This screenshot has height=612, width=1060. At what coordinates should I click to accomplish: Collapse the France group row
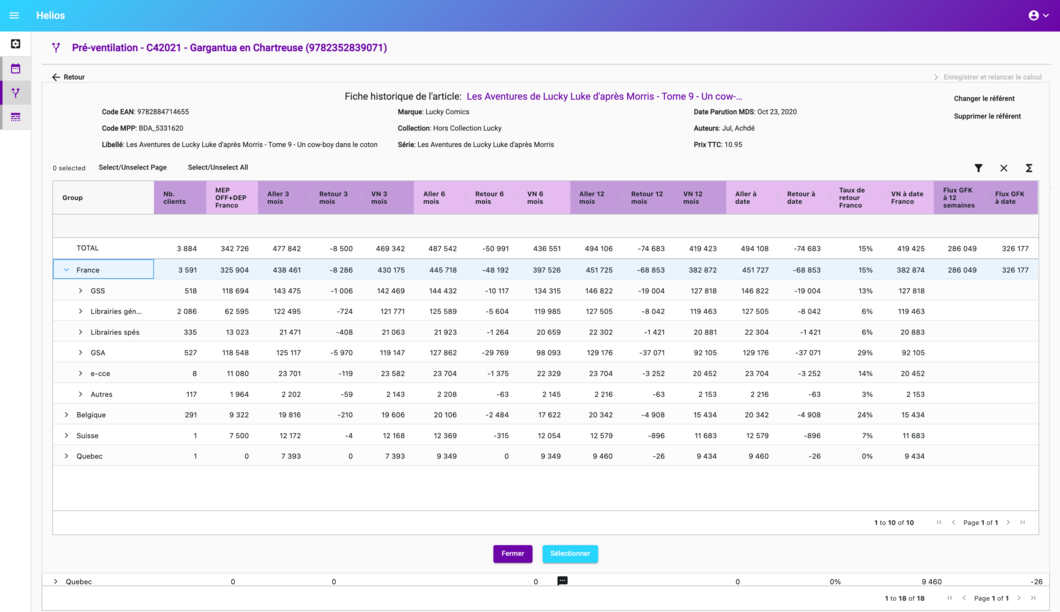(x=67, y=270)
